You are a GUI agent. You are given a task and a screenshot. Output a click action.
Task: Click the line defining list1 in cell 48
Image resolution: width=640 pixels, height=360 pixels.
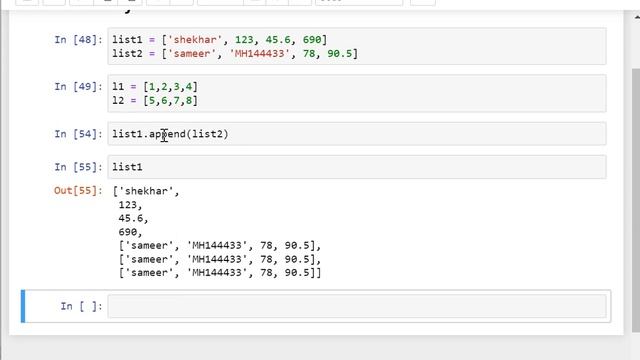click(220, 40)
